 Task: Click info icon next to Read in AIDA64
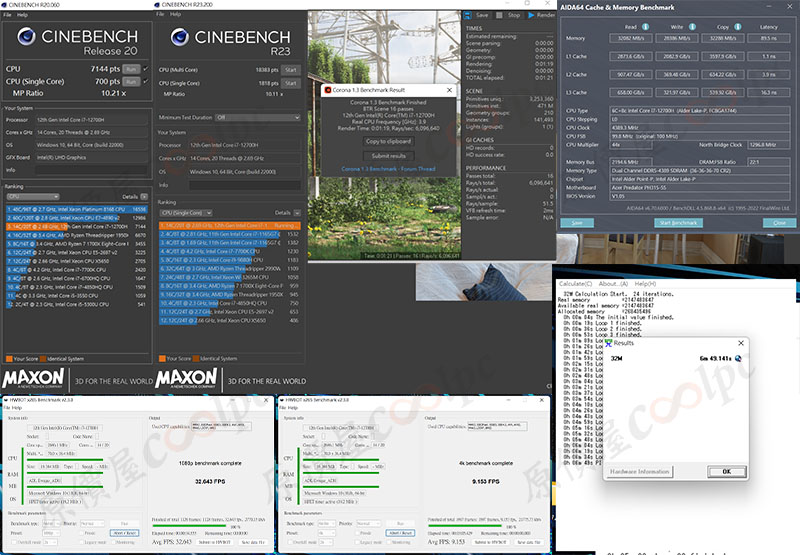645,27
